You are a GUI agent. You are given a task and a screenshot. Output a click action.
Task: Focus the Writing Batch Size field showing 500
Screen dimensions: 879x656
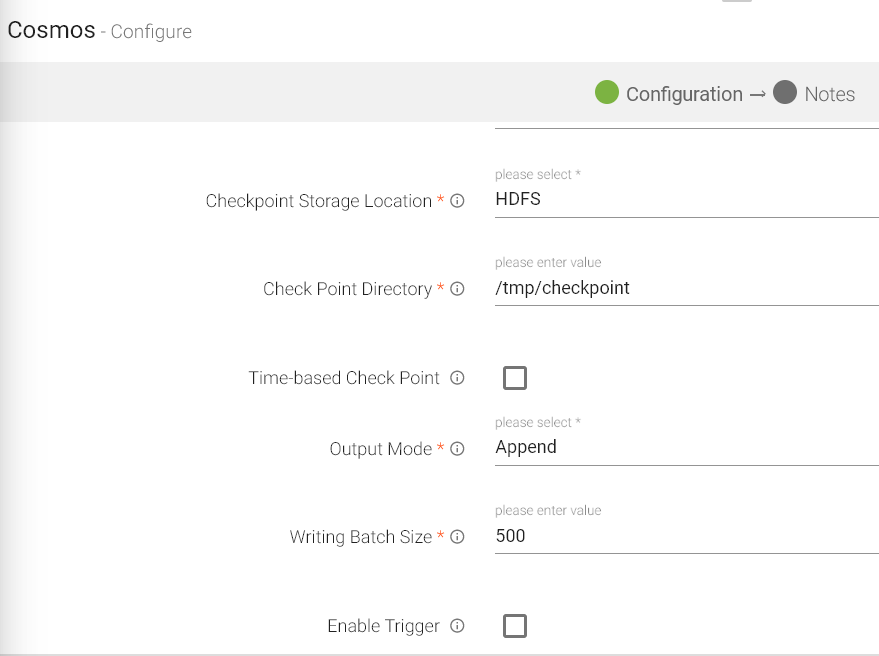pos(685,536)
